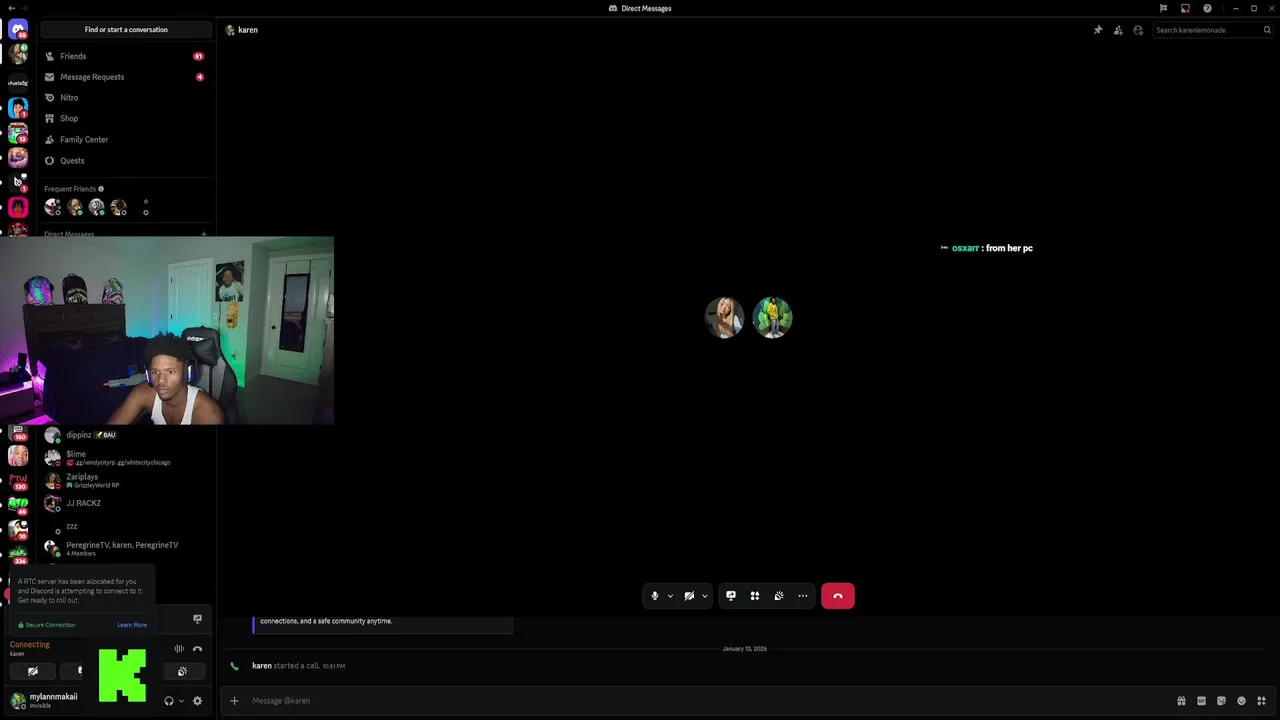
Task: Toggle camera button in voice panel
Action: click(x=33, y=671)
